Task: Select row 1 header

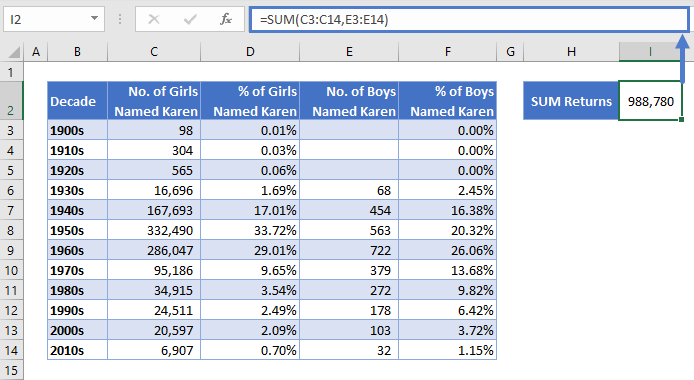Action: tap(11, 72)
